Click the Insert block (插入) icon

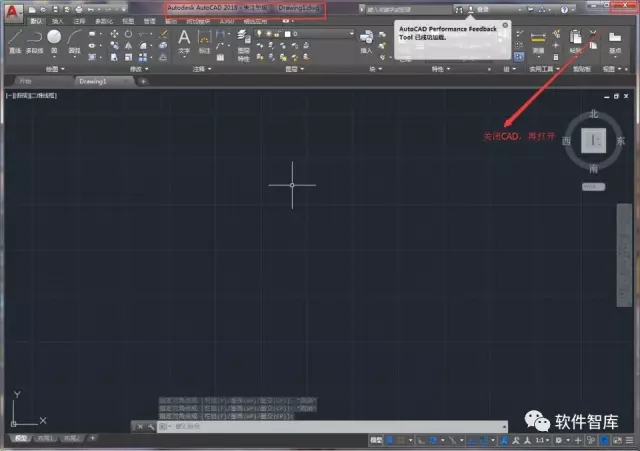(x=366, y=42)
